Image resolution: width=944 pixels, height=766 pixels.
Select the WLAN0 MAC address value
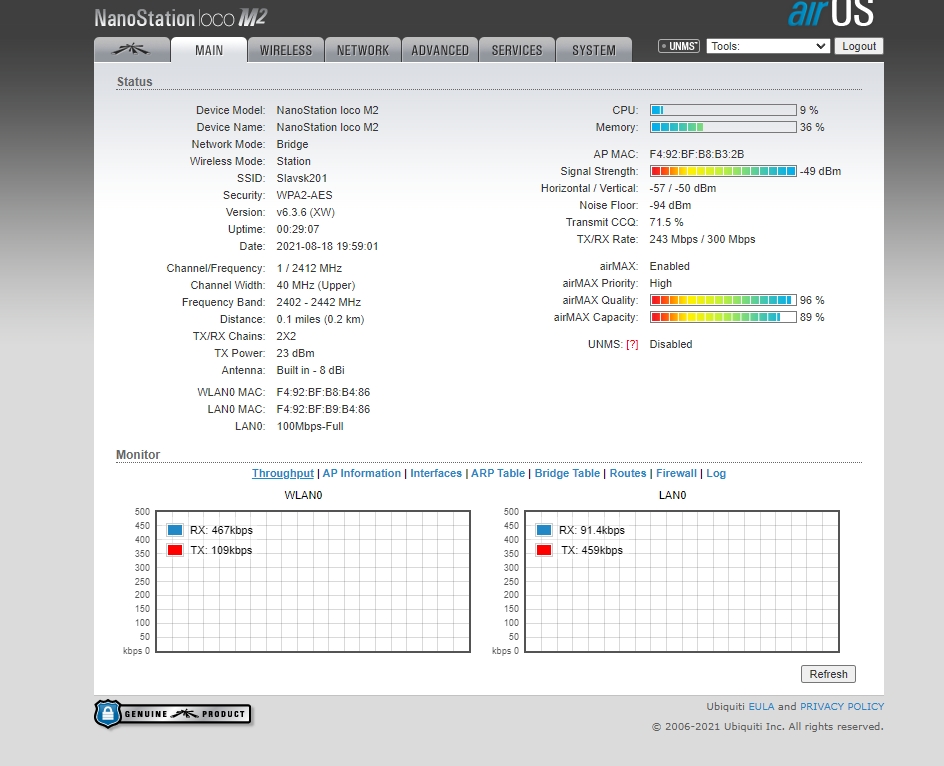[323, 392]
